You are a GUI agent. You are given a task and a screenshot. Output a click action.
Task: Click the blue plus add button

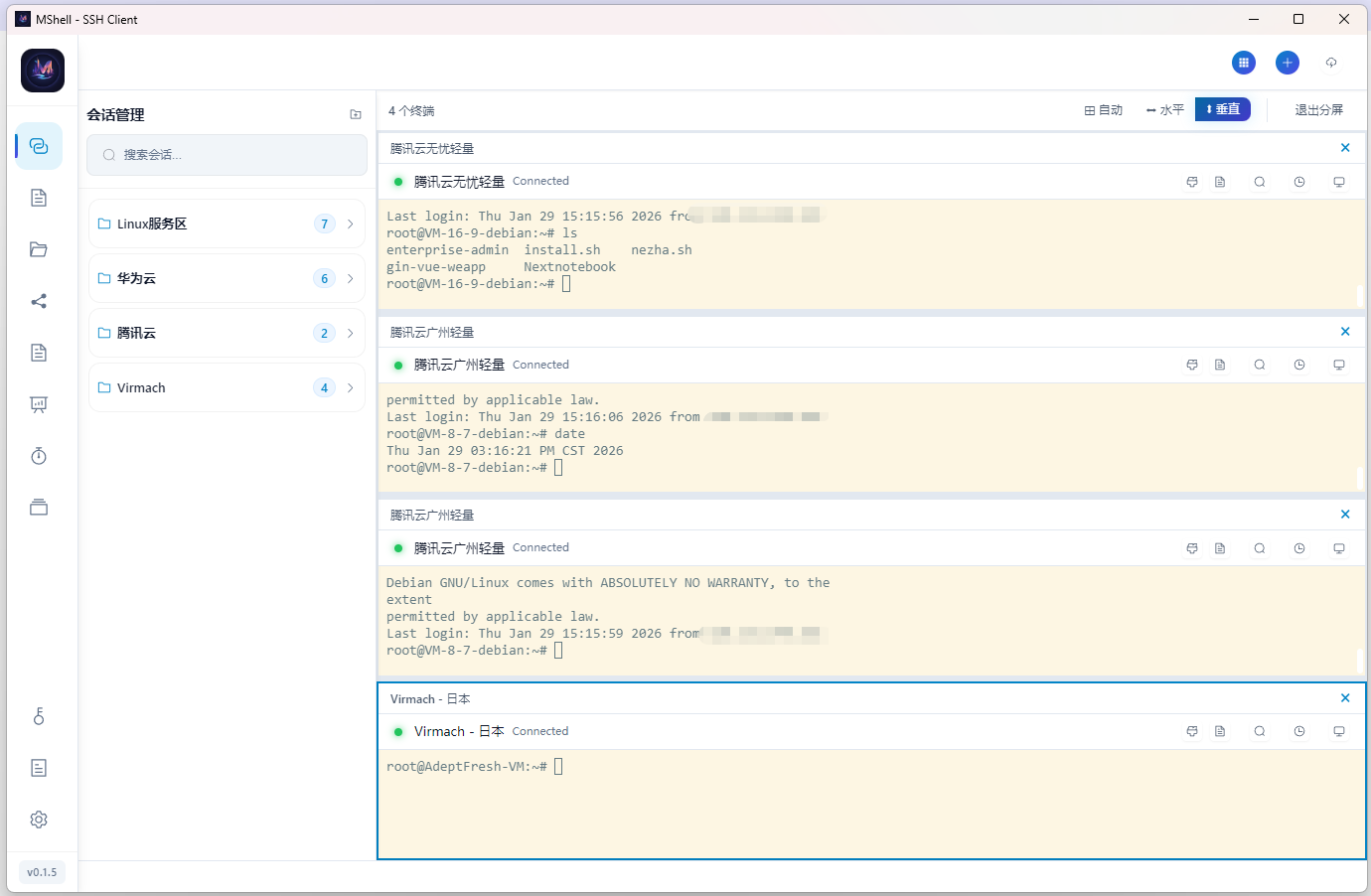click(1287, 63)
